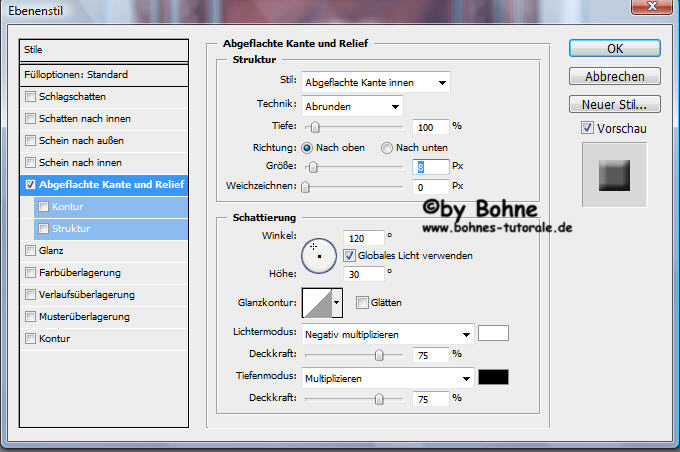Click the black Tiefenmodus color swatch
This screenshot has height=452, width=680.
[x=494, y=377]
